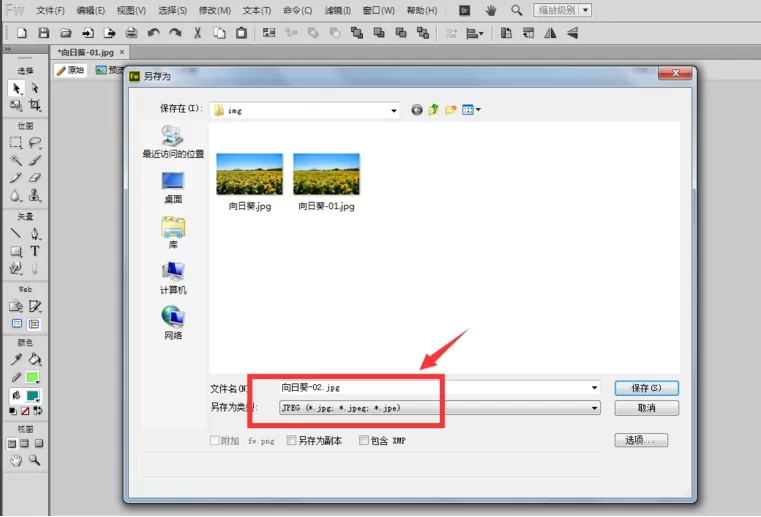Select the Zoom tool in toolbox
The image size is (761, 517).
[x=34, y=460]
